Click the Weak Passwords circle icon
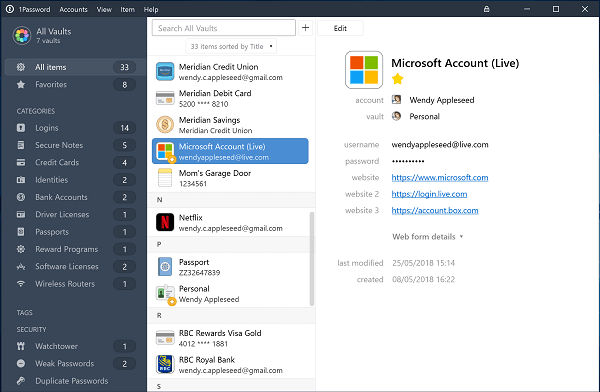The width and height of the screenshot is (600, 392). click(21, 363)
